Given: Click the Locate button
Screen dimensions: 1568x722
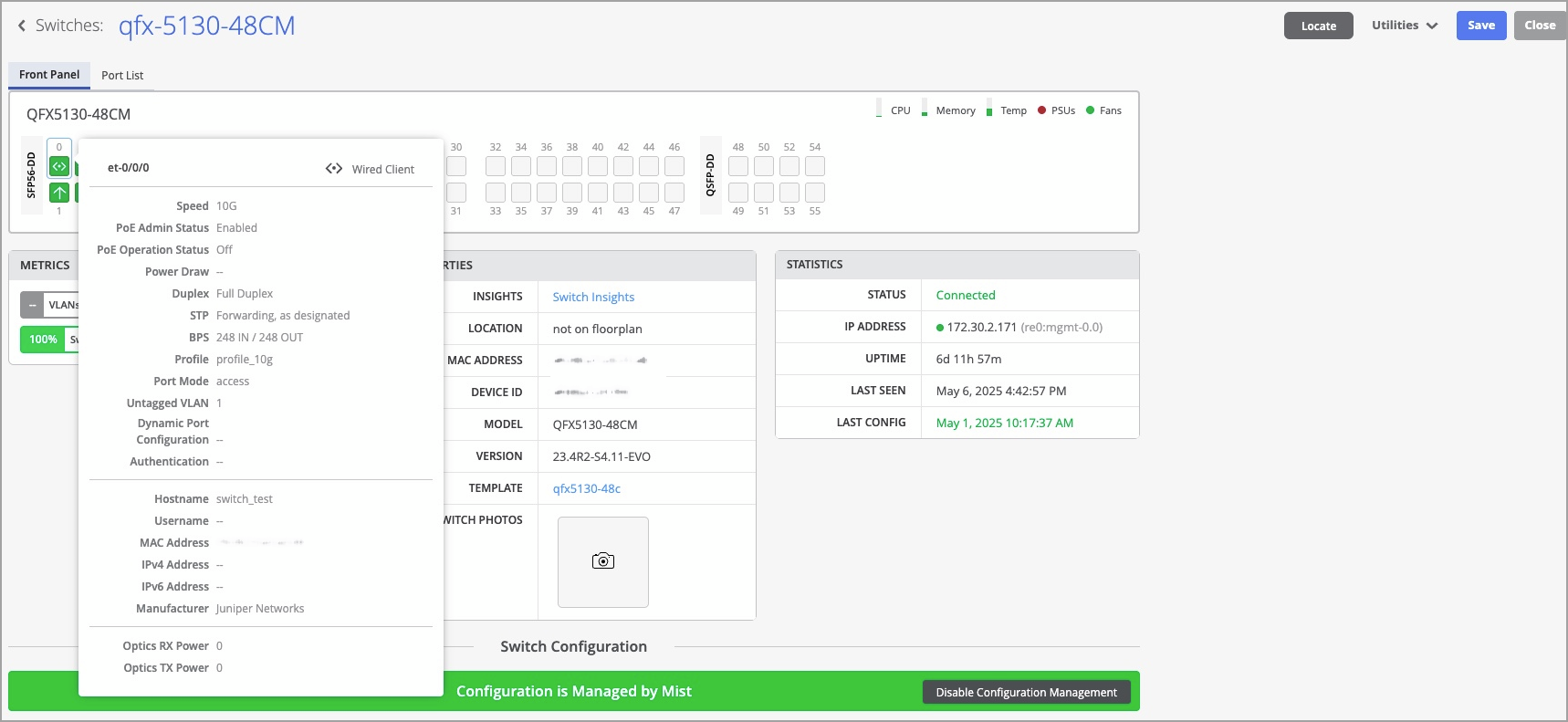Looking at the screenshot, I should pyautogui.click(x=1318, y=26).
